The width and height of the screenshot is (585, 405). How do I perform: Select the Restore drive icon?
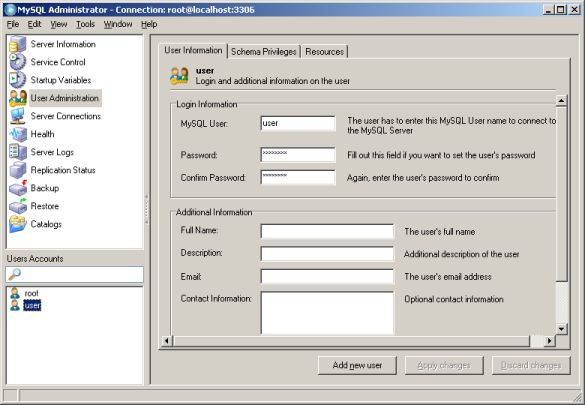coord(18,206)
